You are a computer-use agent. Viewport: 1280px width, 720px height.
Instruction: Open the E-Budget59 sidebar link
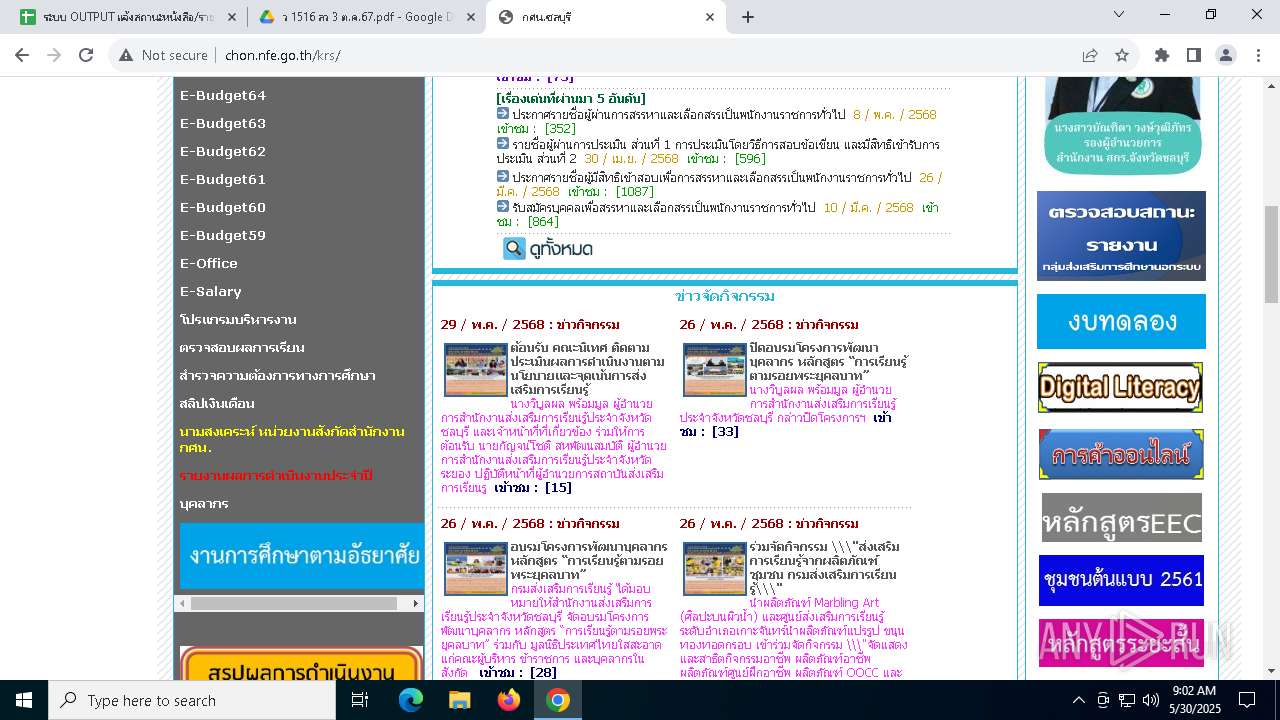223,235
